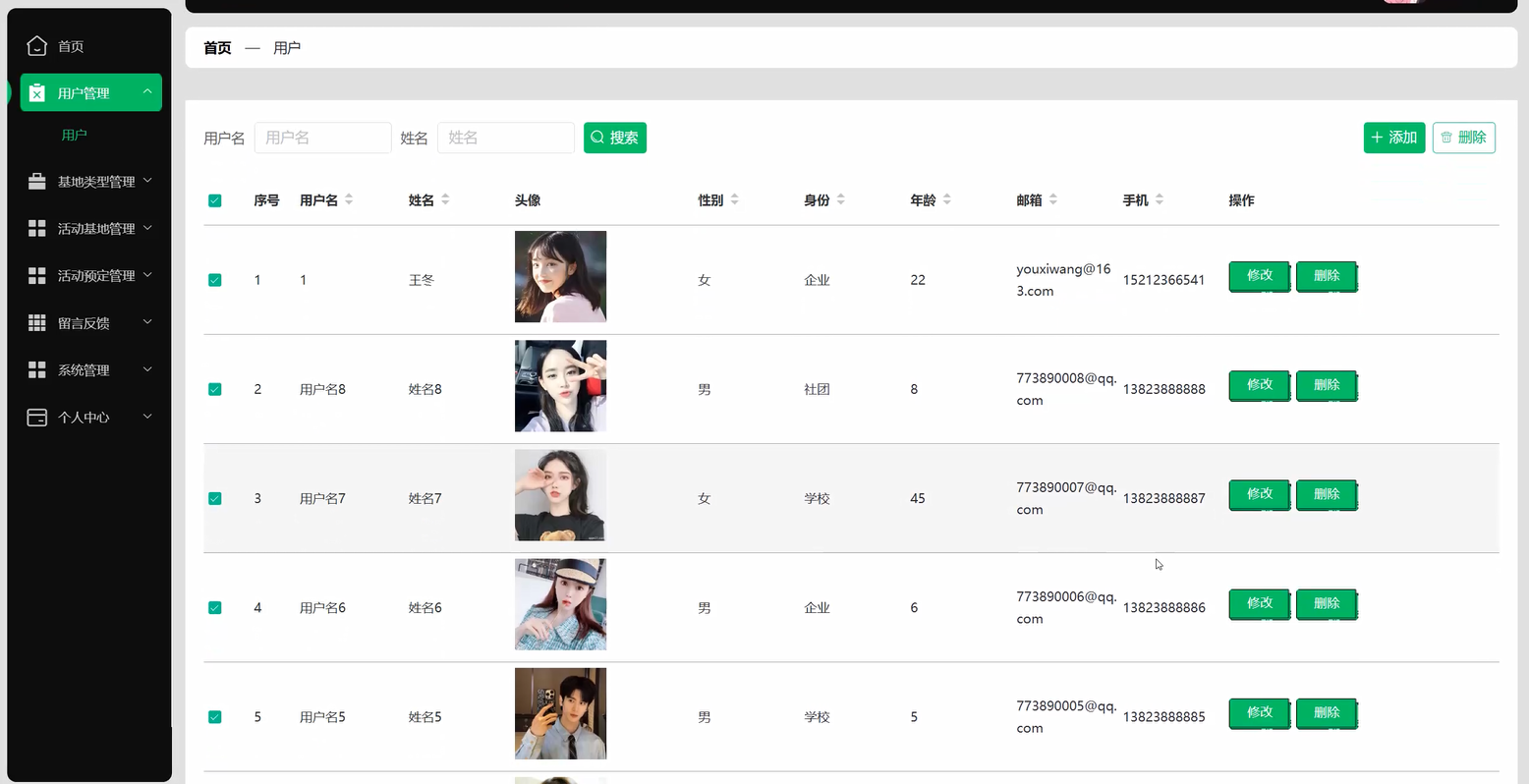Screen dimensions: 1529x784
Task: Click 修改 for 用户名5 row
Action: 1260,712
